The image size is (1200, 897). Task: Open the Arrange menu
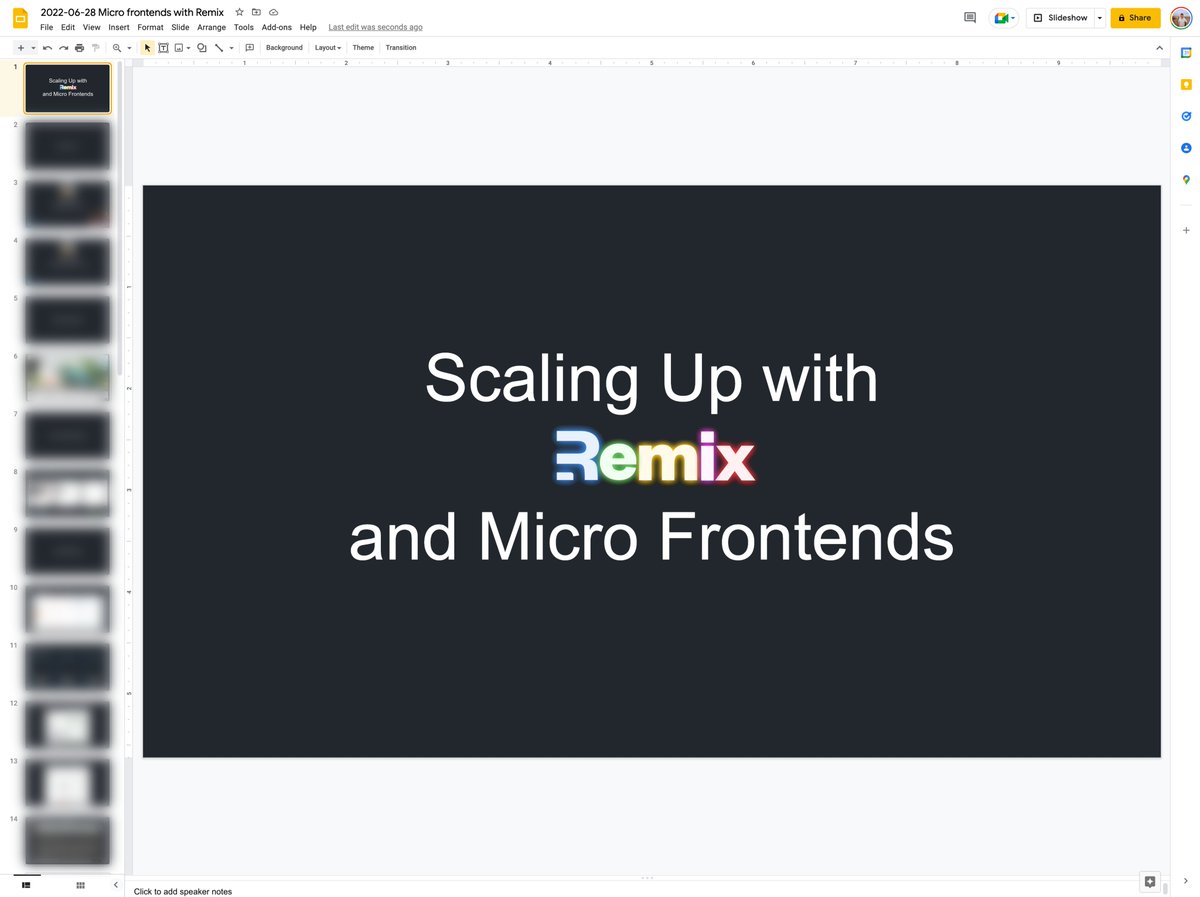click(x=211, y=27)
